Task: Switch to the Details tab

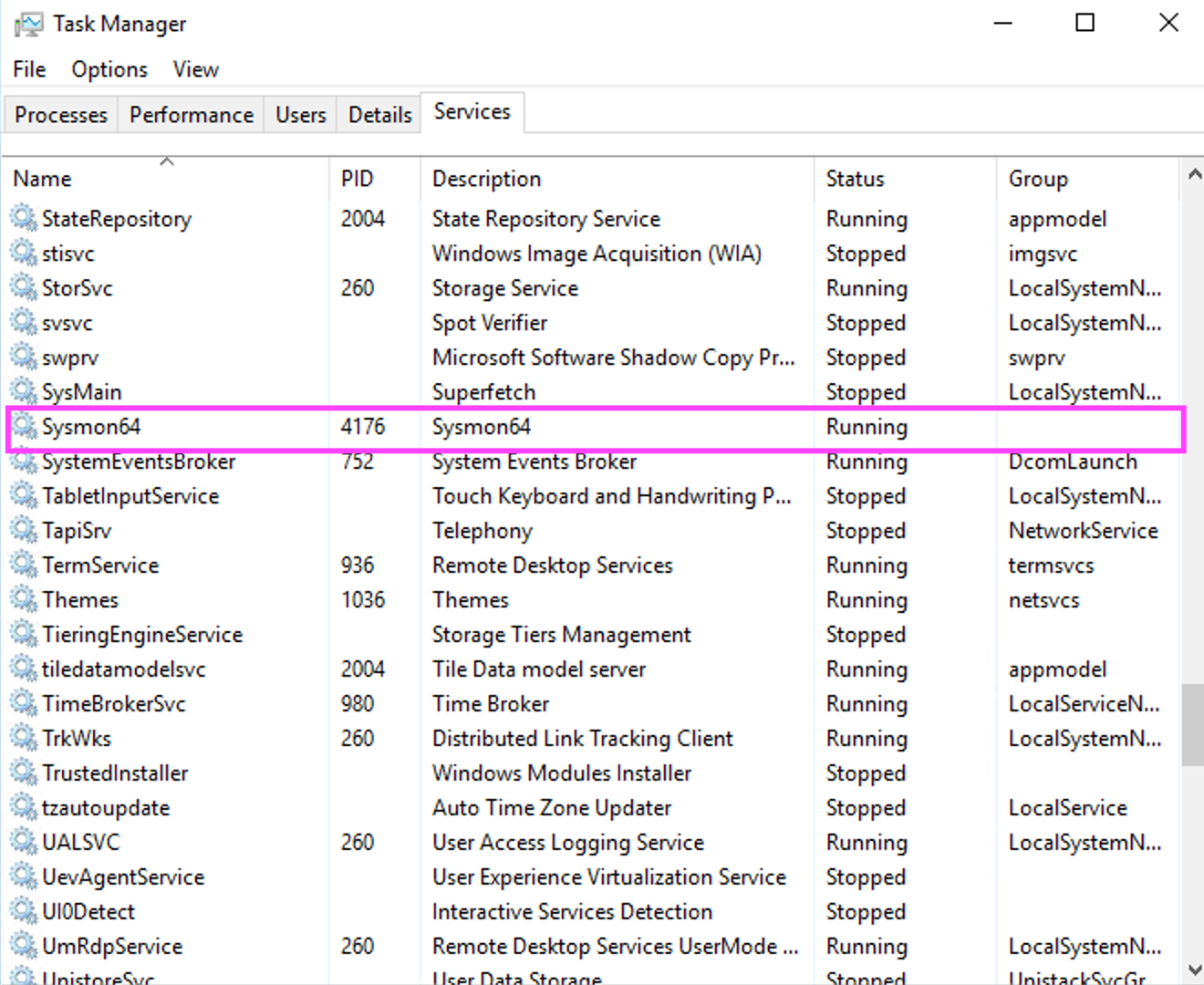Action: point(379,115)
